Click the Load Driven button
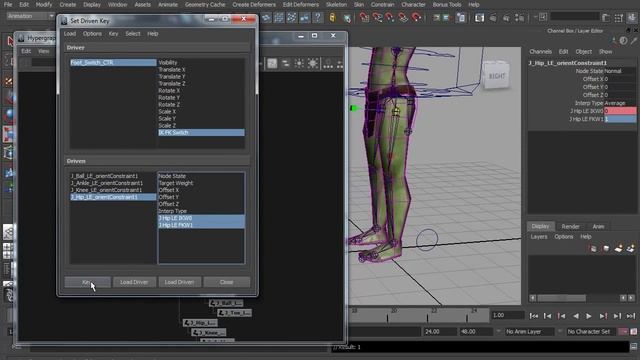The height and width of the screenshot is (360, 640). click(x=179, y=282)
